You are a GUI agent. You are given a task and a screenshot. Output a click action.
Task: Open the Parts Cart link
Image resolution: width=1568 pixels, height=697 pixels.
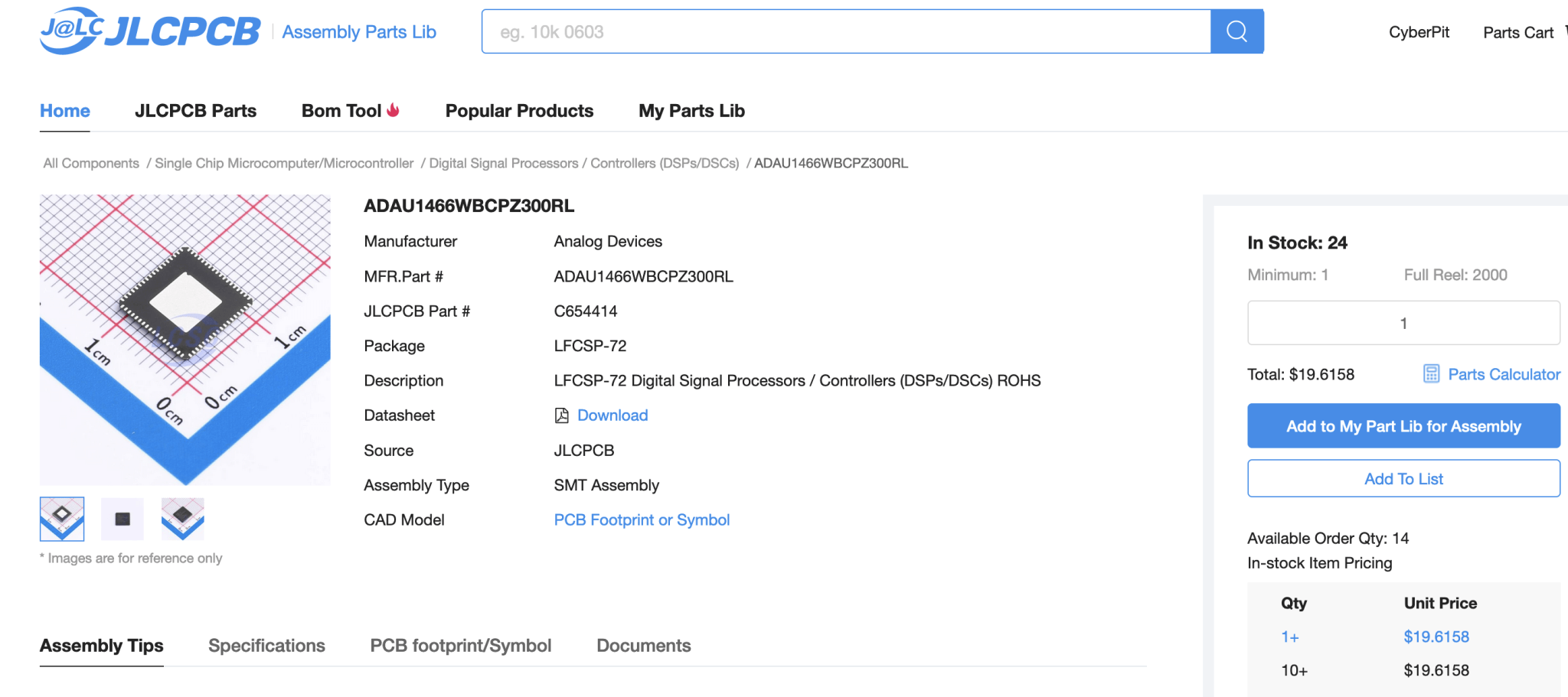click(x=1518, y=32)
